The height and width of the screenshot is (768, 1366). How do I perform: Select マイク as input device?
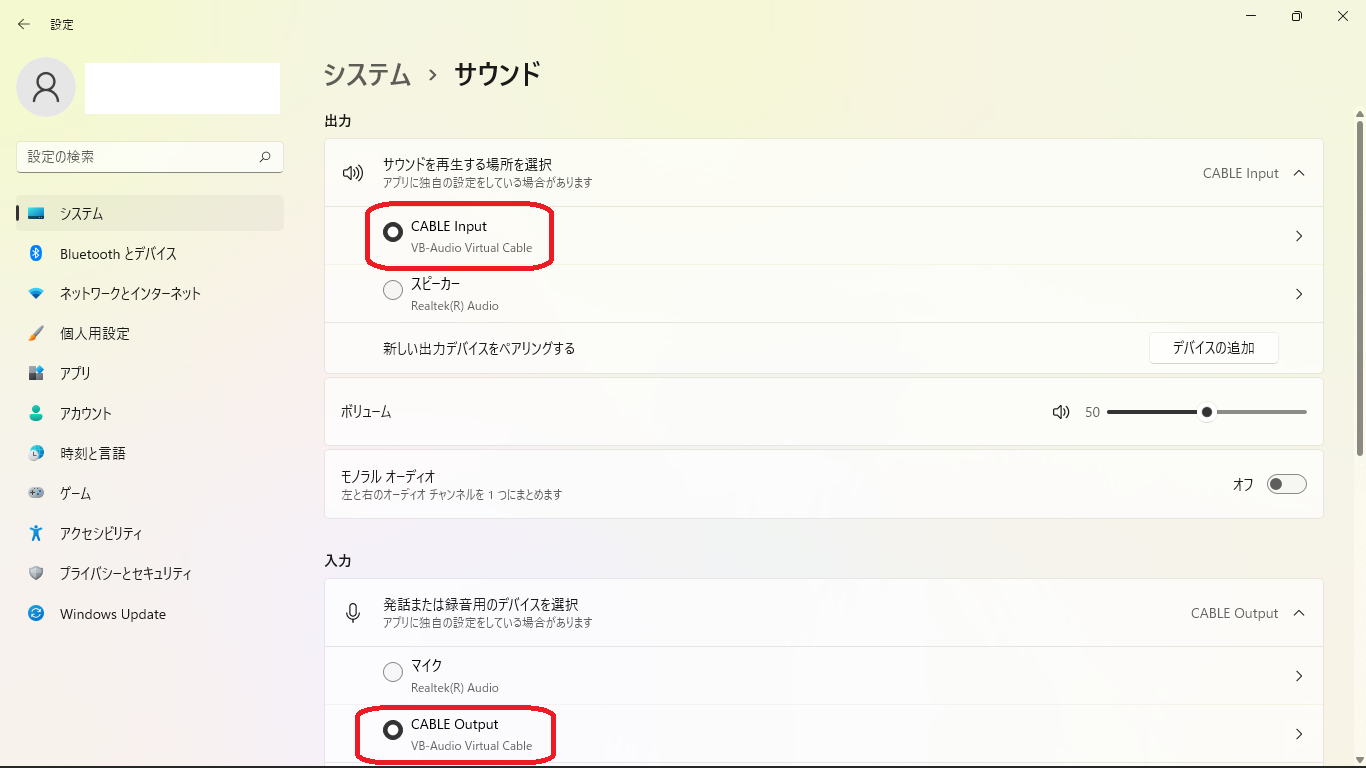[x=393, y=671]
